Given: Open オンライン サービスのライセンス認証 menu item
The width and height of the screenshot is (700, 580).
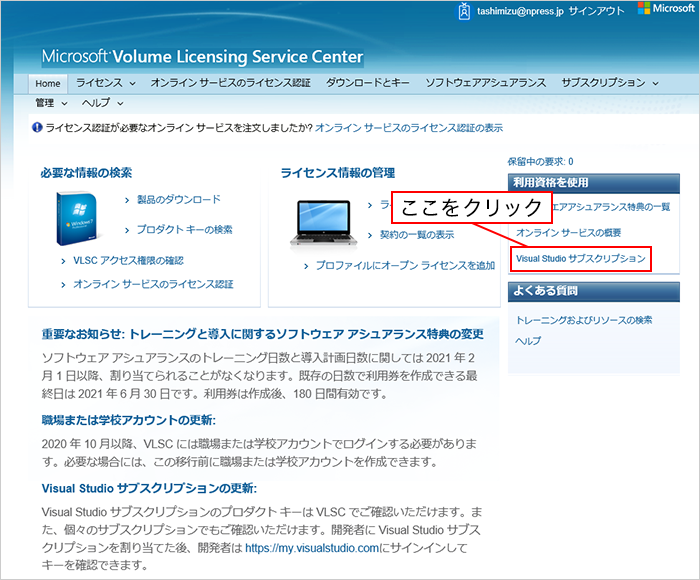Looking at the screenshot, I should [230, 83].
